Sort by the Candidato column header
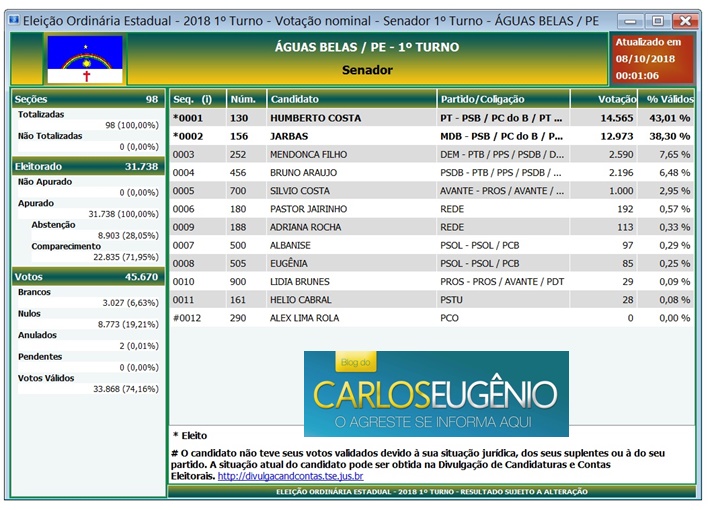 [351, 99]
